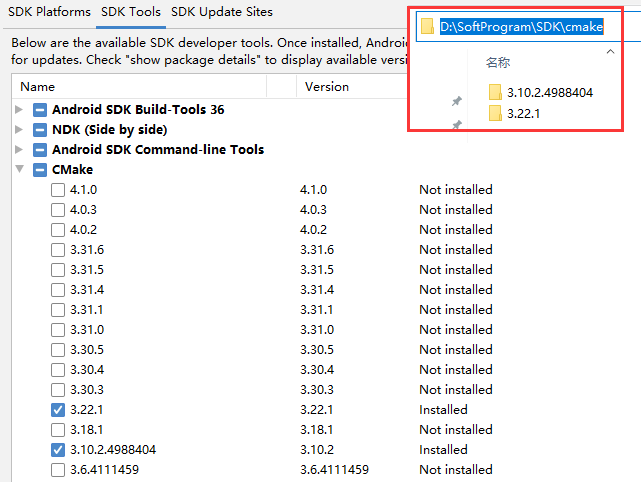Screen dimensions: 641x482
Task: Click version cell 3.10.2 in Version column
Action: click(317, 450)
